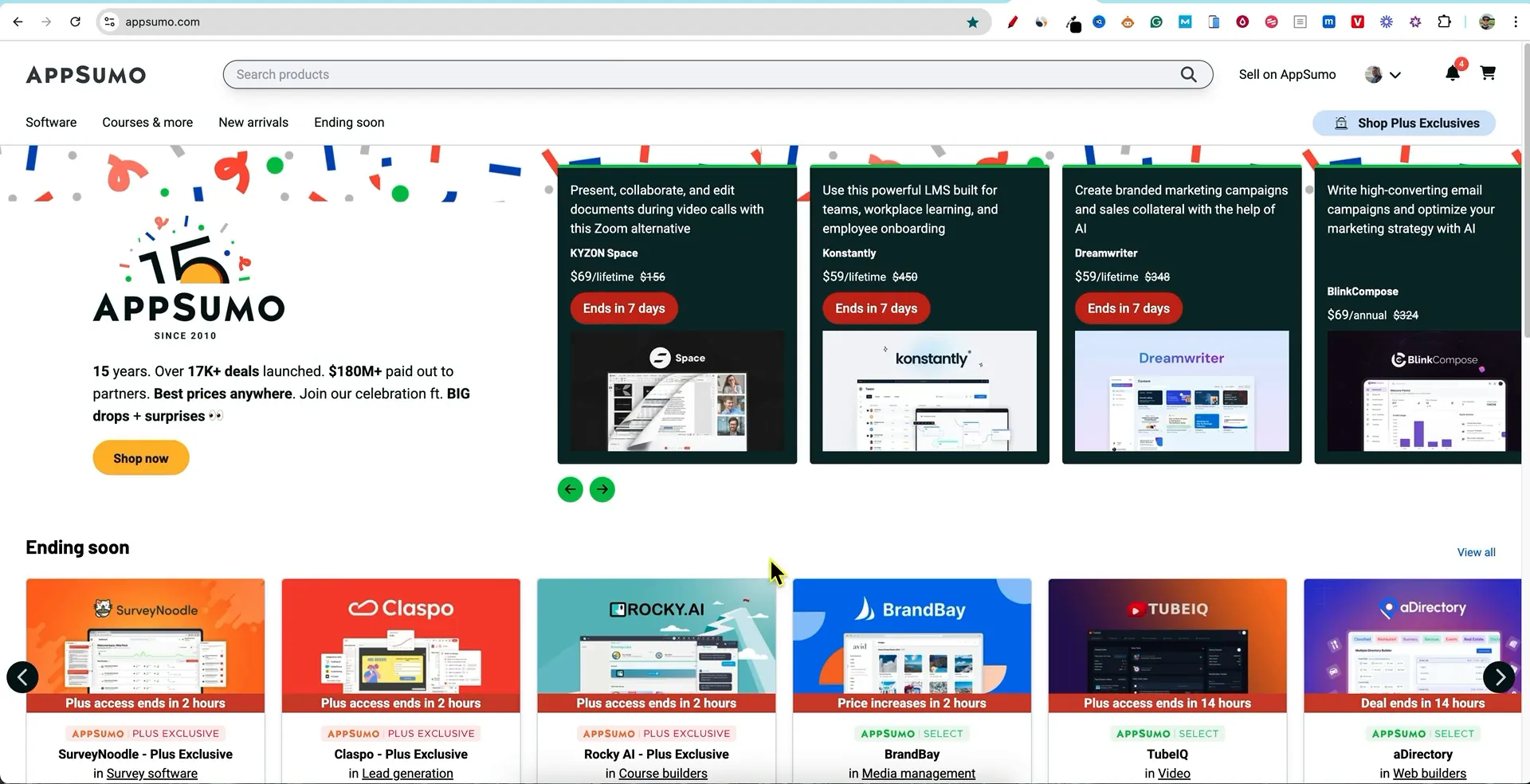Slide Ending soon list left arrow
This screenshot has height=784, width=1530.
(x=22, y=677)
